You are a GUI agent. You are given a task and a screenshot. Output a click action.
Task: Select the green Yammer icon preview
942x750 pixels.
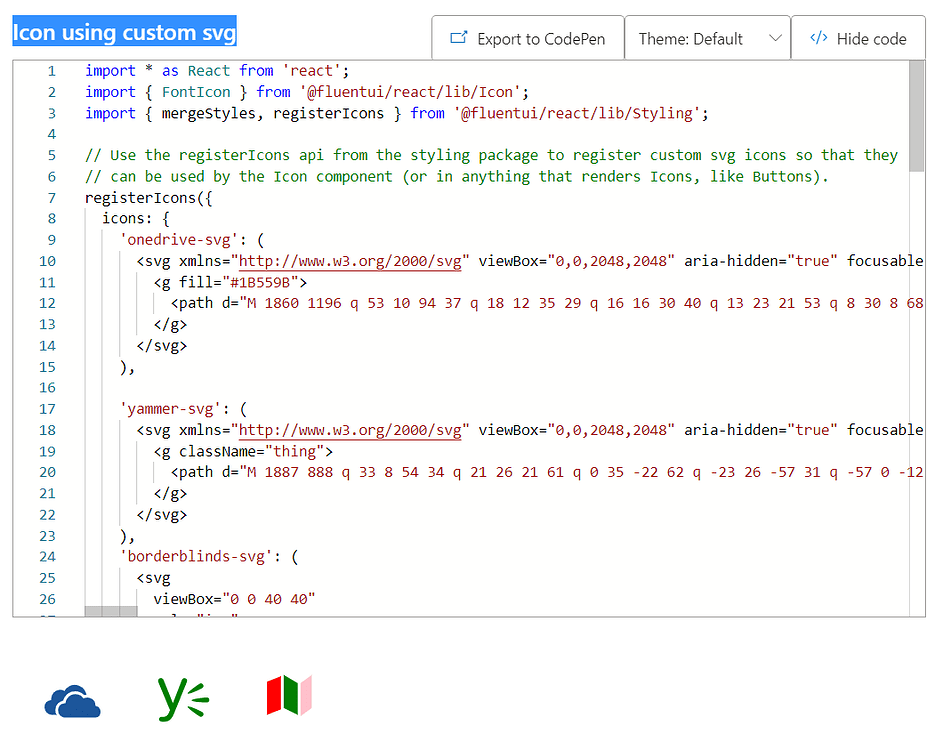click(181, 699)
